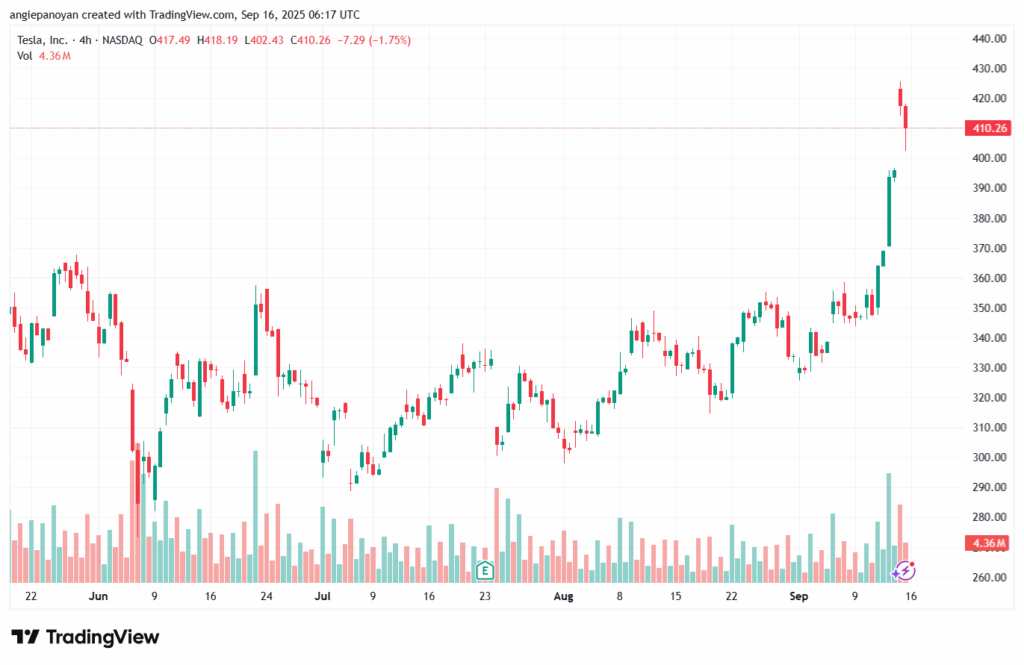Open the purple lightning flash icon
The image size is (1024, 665).
[904, 571]
